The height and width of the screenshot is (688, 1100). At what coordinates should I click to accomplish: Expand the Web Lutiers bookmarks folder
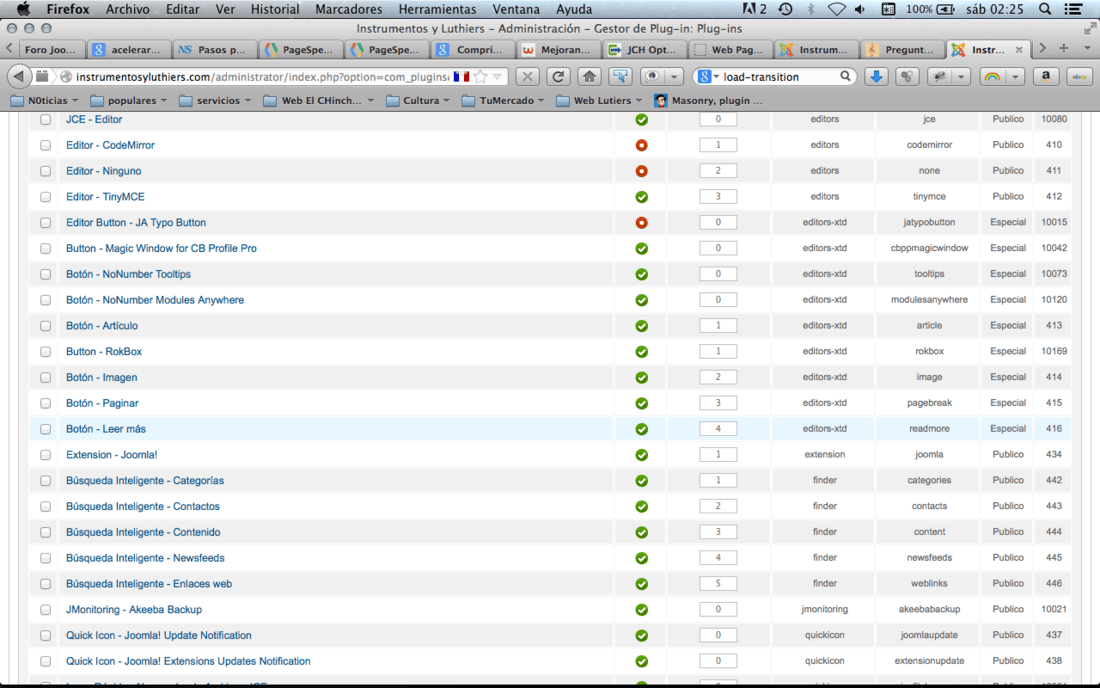[599, 100]
